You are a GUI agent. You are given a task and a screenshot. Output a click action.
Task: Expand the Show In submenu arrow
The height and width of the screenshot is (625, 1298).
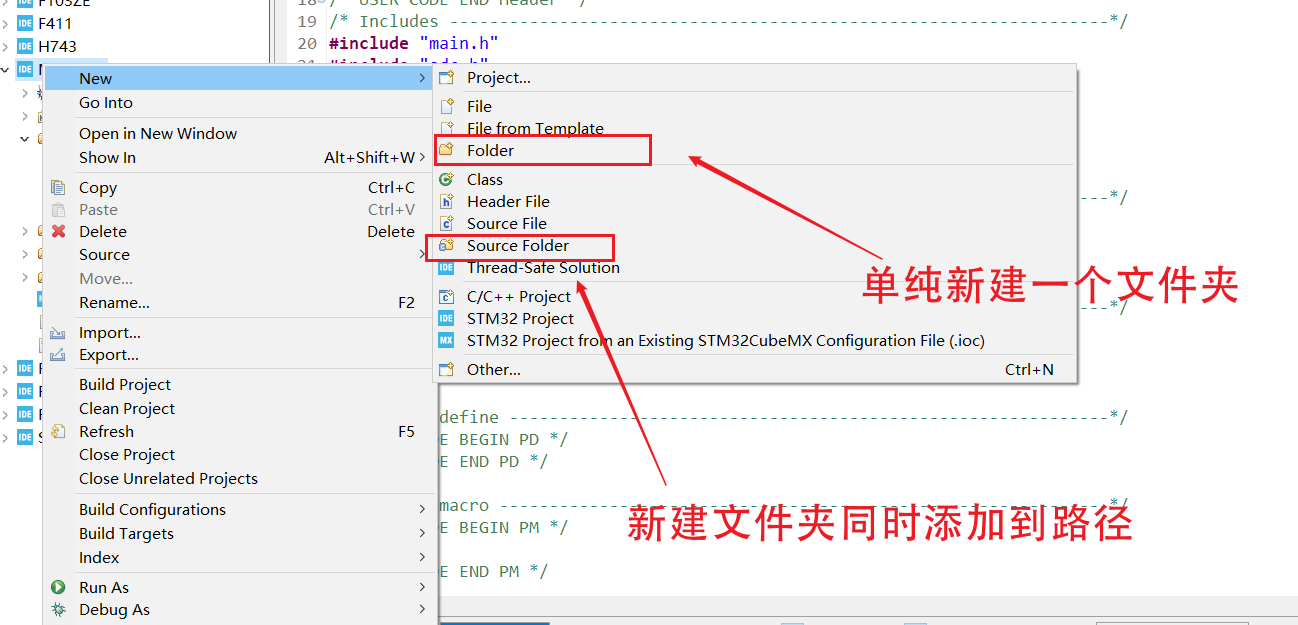(424, 157)
